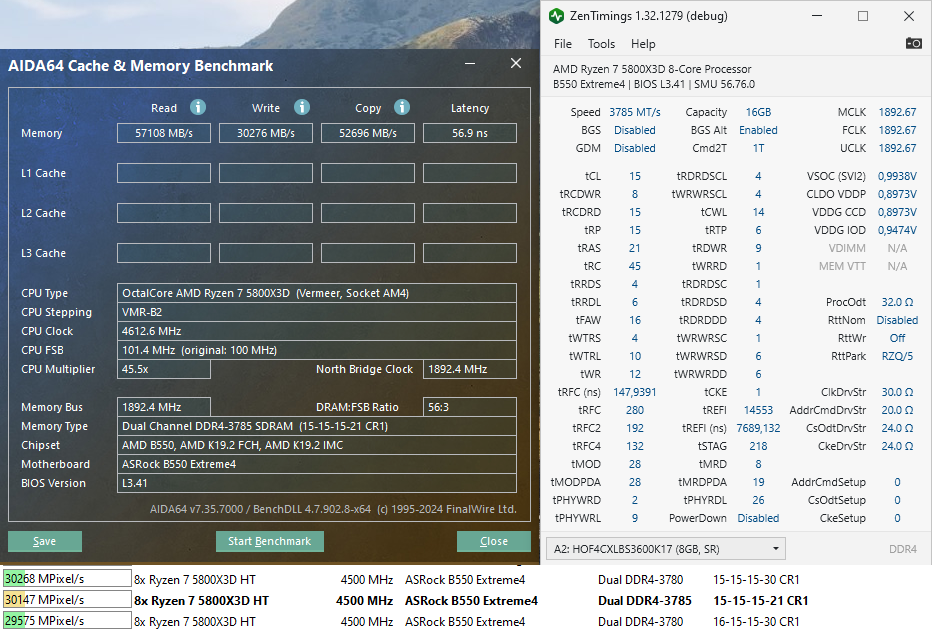The height and width of the screenshot is (635, 932).
Task: Click the Memory Type DDR4-3785 field
Action: pyautogui.click(x=316, y=426)
